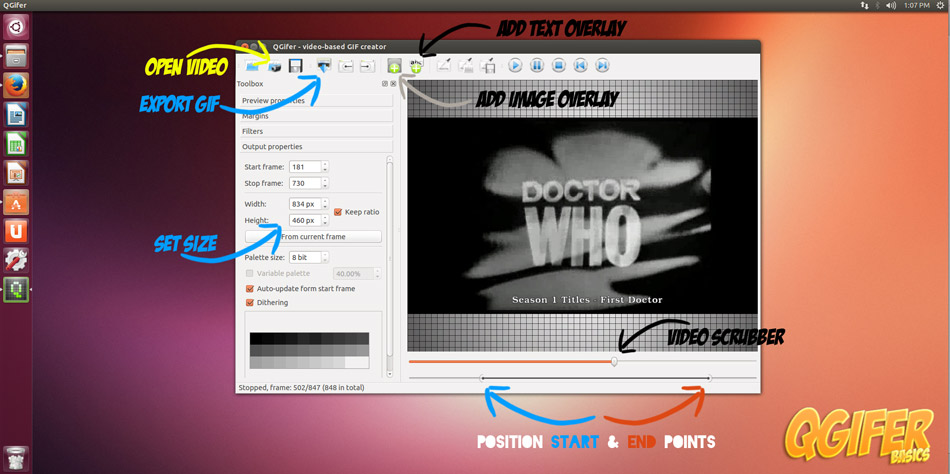Click the Start frame input field

pyautogui.click(x=304, y=167)
